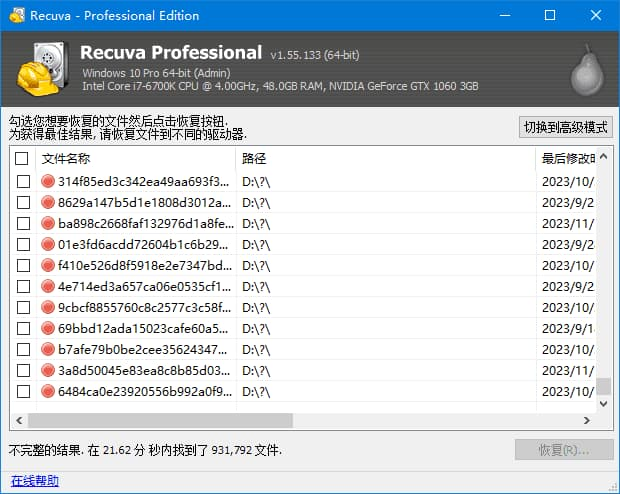
Task: Click the vertical scrollbar thumb
Action: pos(603,386)
